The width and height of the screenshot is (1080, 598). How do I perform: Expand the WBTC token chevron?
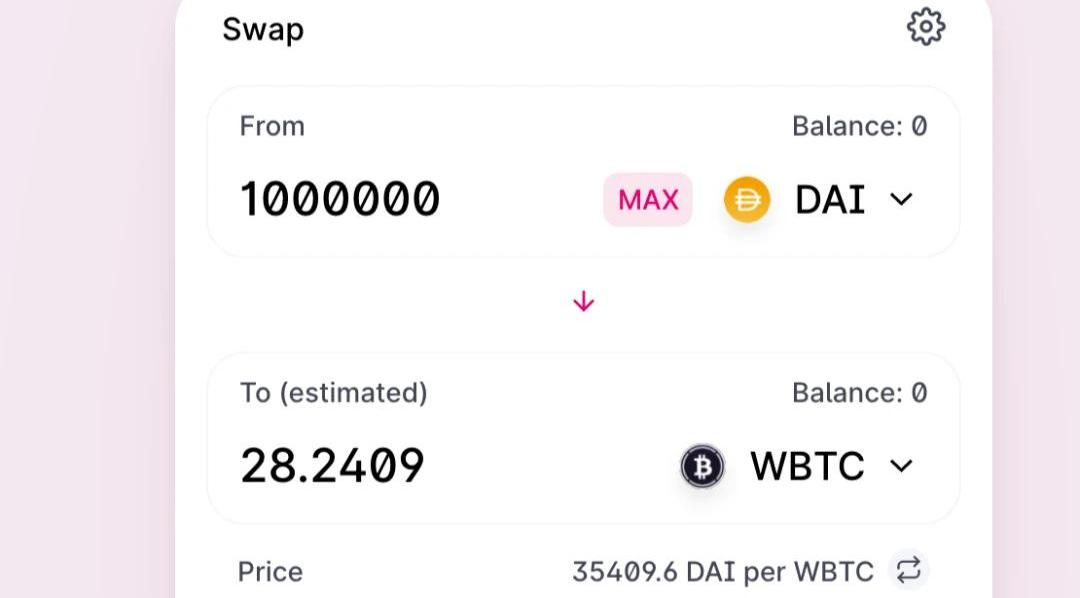click(x=901, y=466)
